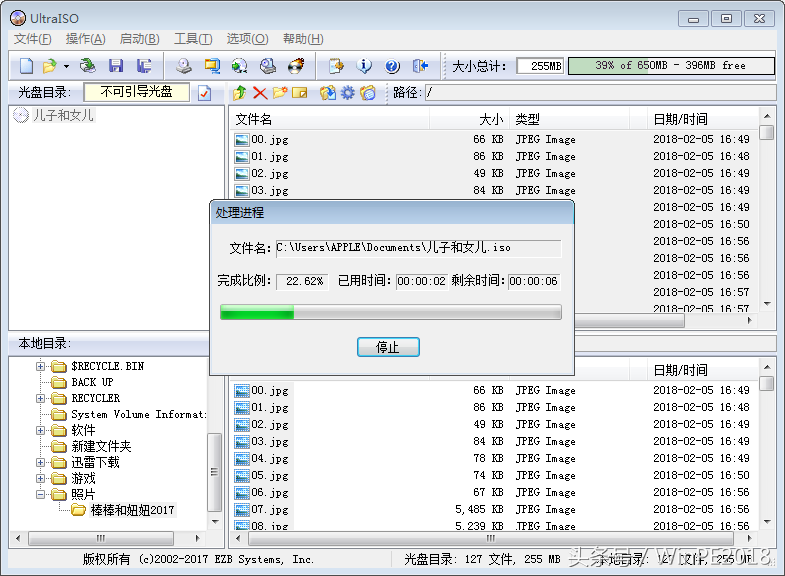The height and width of the screenshot is (576, 785).
Task: Expand the $RECYCLE.BIN folder node
Action: click(x=41, y=366)
